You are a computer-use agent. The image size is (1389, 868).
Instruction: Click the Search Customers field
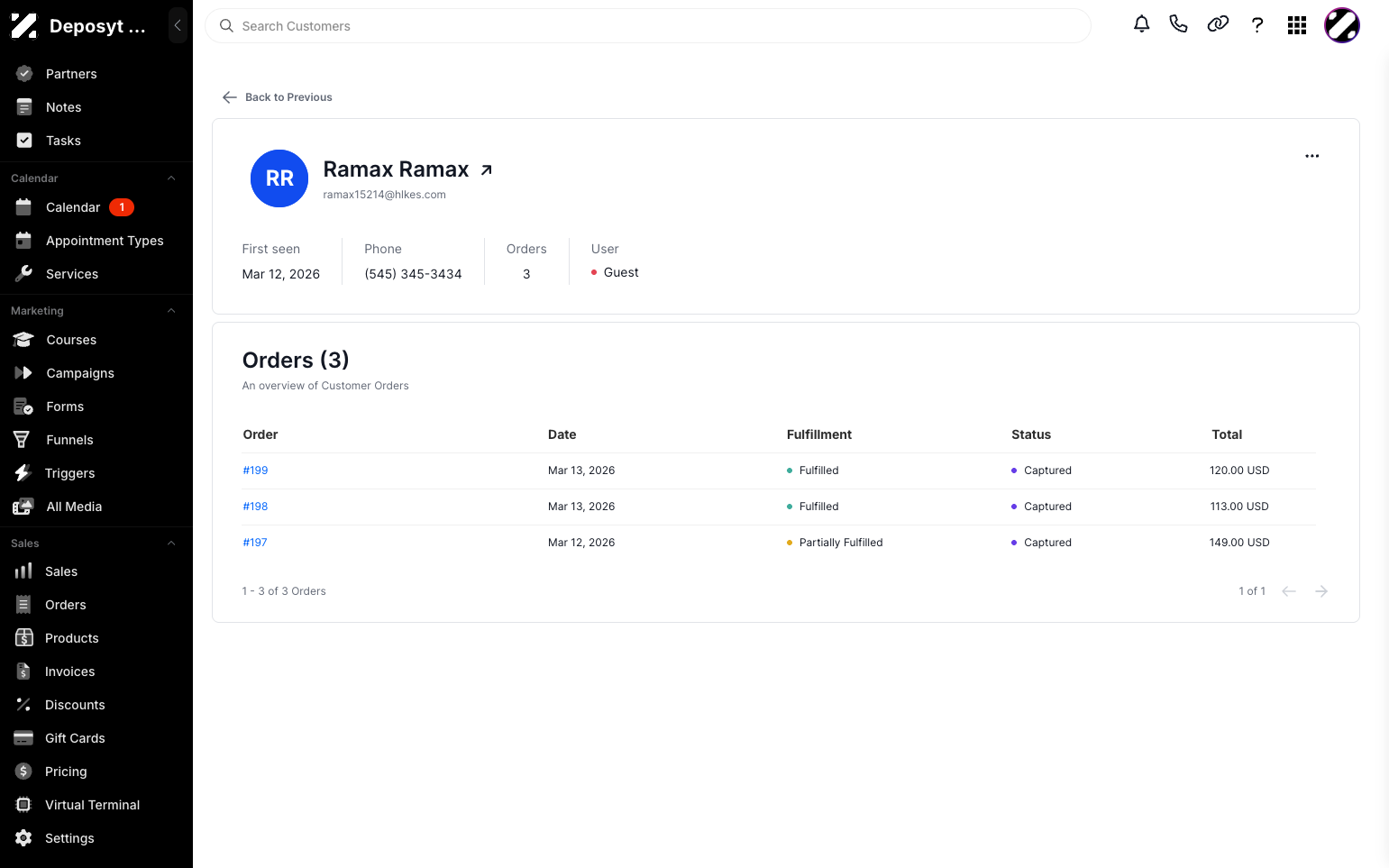(x=648, y=26)
